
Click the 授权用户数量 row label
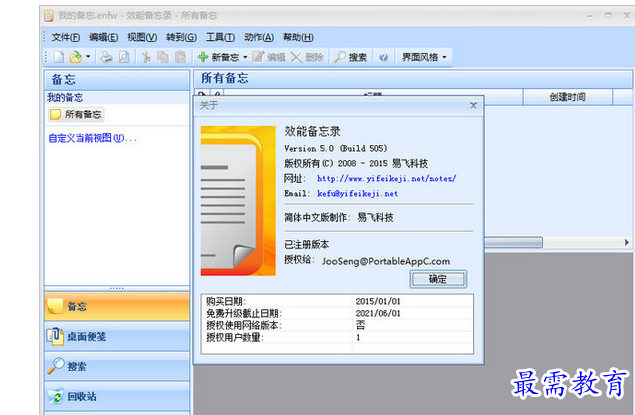coord(235,337)
